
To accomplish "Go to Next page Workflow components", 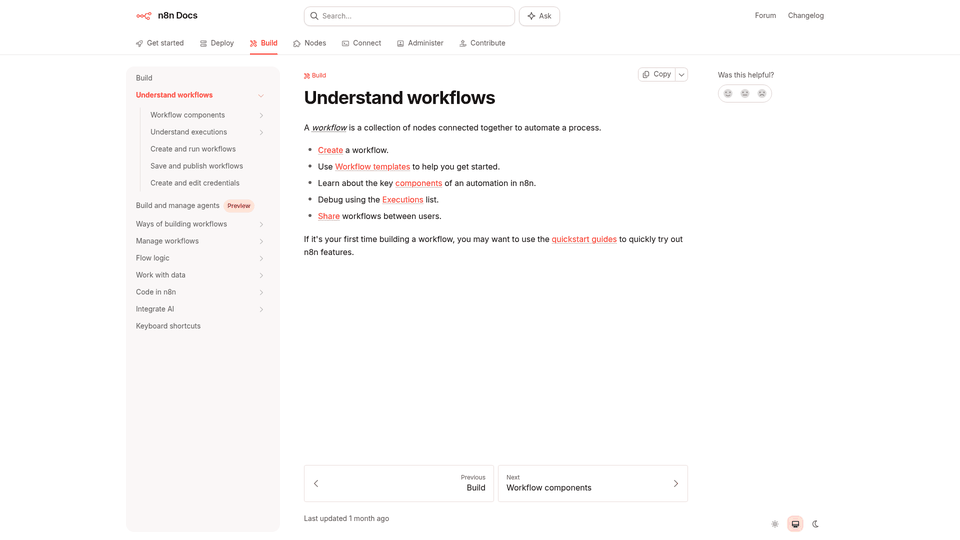I will click(593, 484).
